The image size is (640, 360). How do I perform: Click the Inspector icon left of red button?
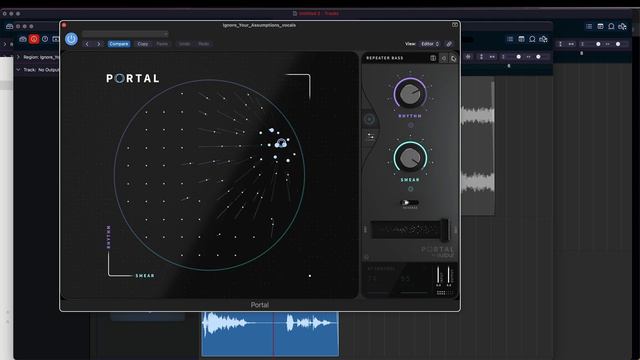click(23, 39)
